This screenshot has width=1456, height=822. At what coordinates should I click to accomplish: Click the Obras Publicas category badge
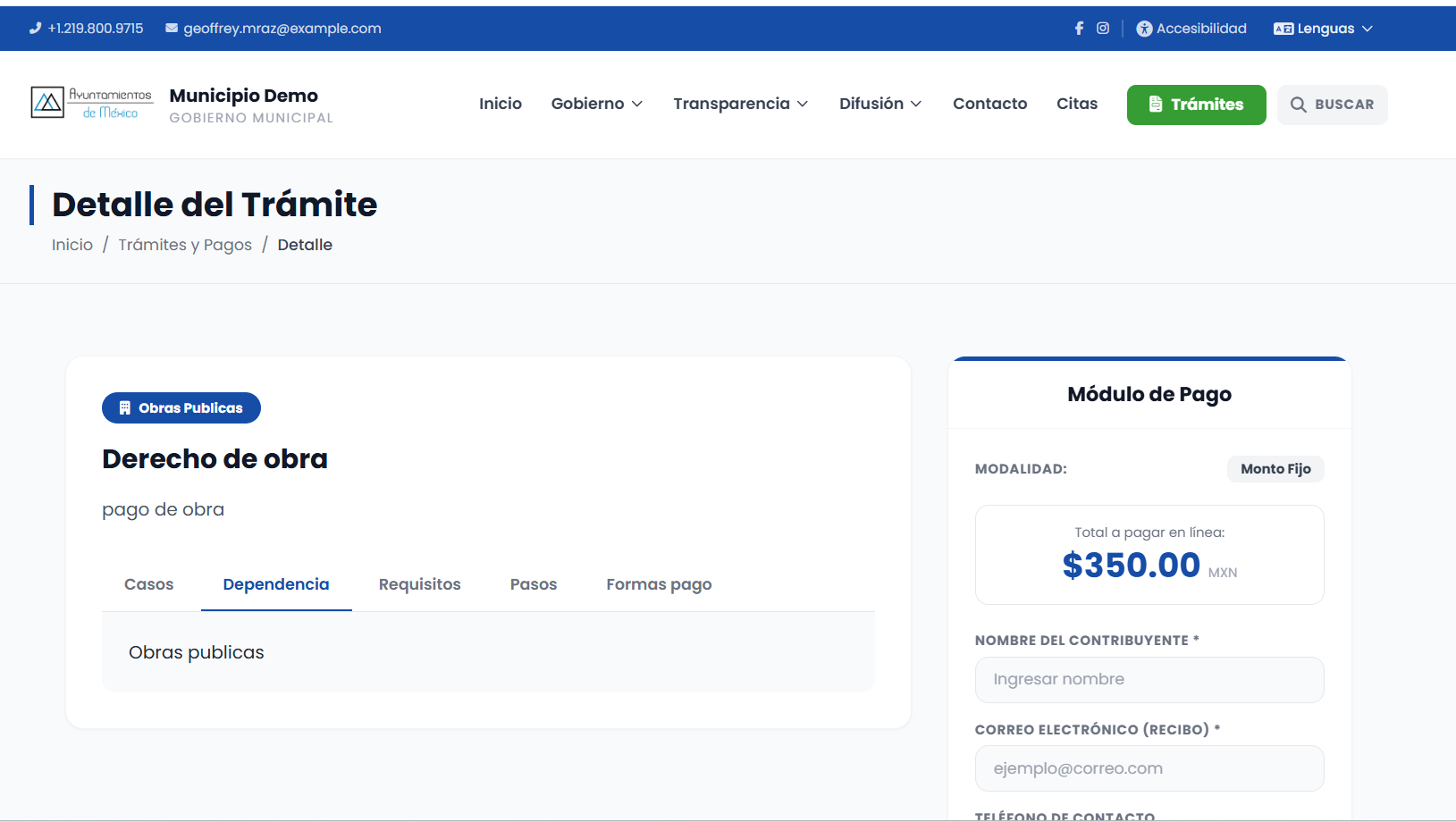click(181, 408)
